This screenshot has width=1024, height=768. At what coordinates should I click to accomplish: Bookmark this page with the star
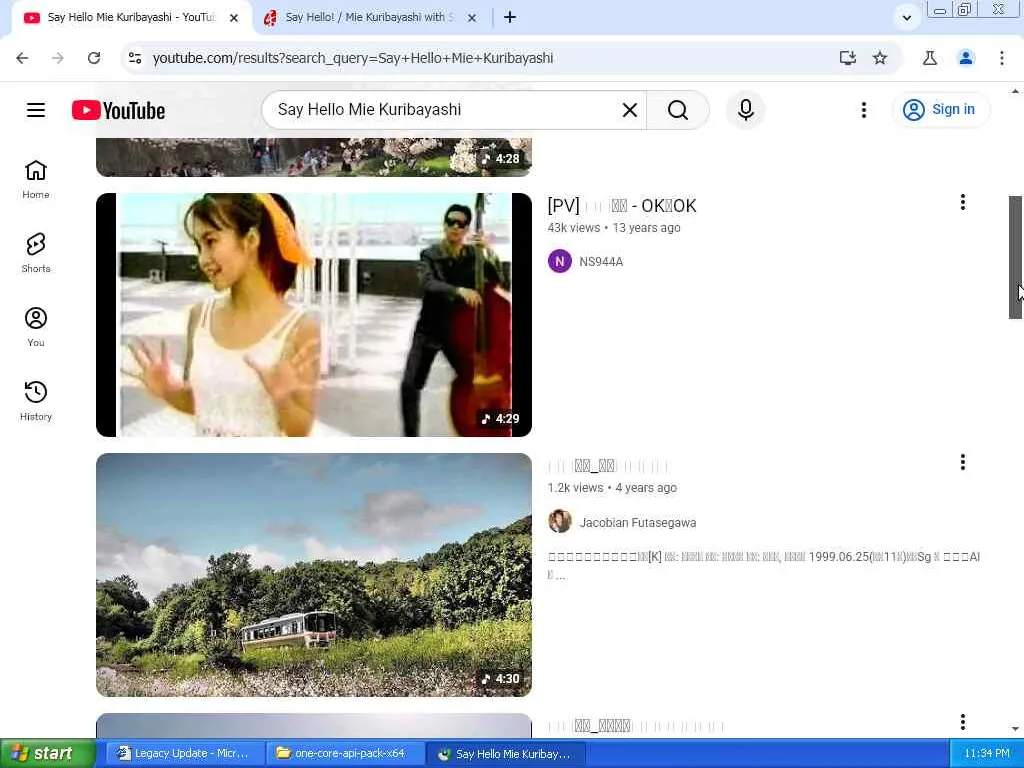pyautogui.click(x=880, y=58)
